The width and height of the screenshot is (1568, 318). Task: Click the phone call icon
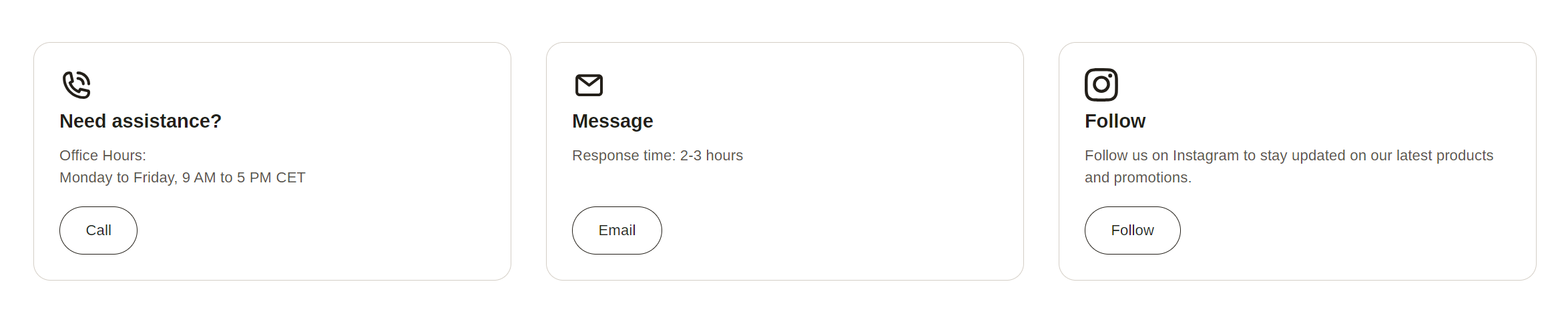(x=76, y=85)
